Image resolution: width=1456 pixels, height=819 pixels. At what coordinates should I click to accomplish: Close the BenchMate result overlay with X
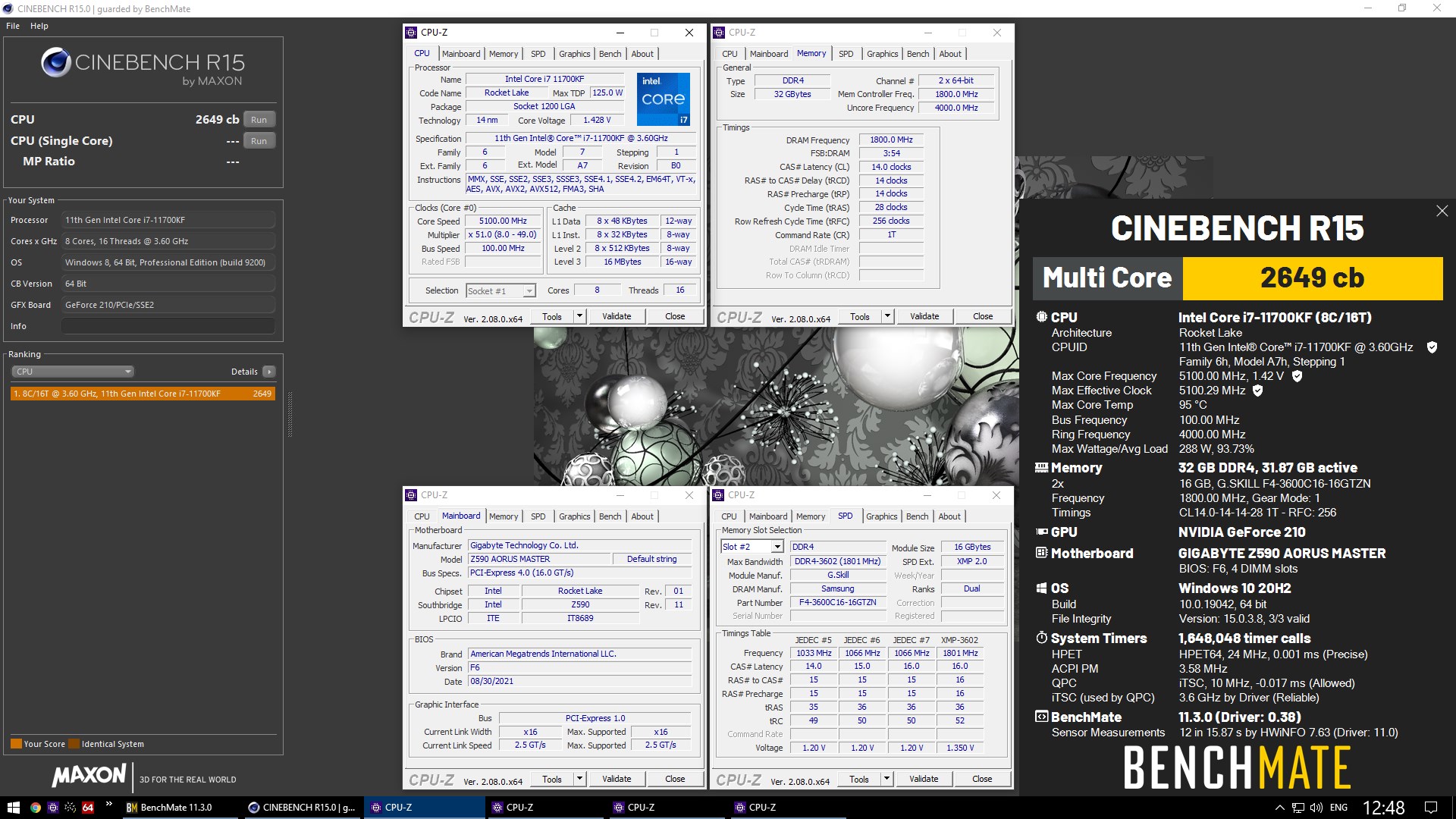pos(1442,212)
